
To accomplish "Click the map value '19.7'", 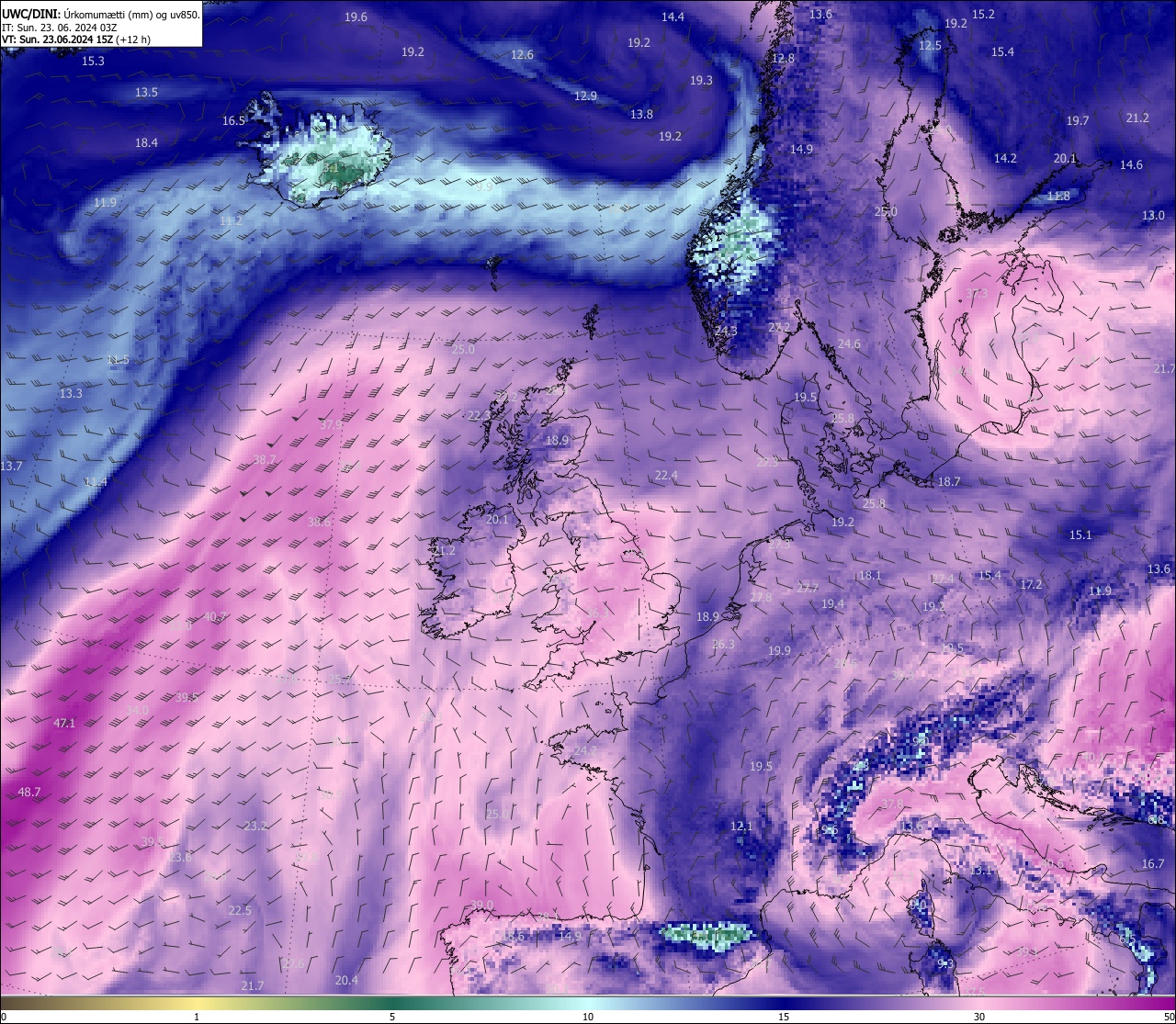I will click(1078, 120).
